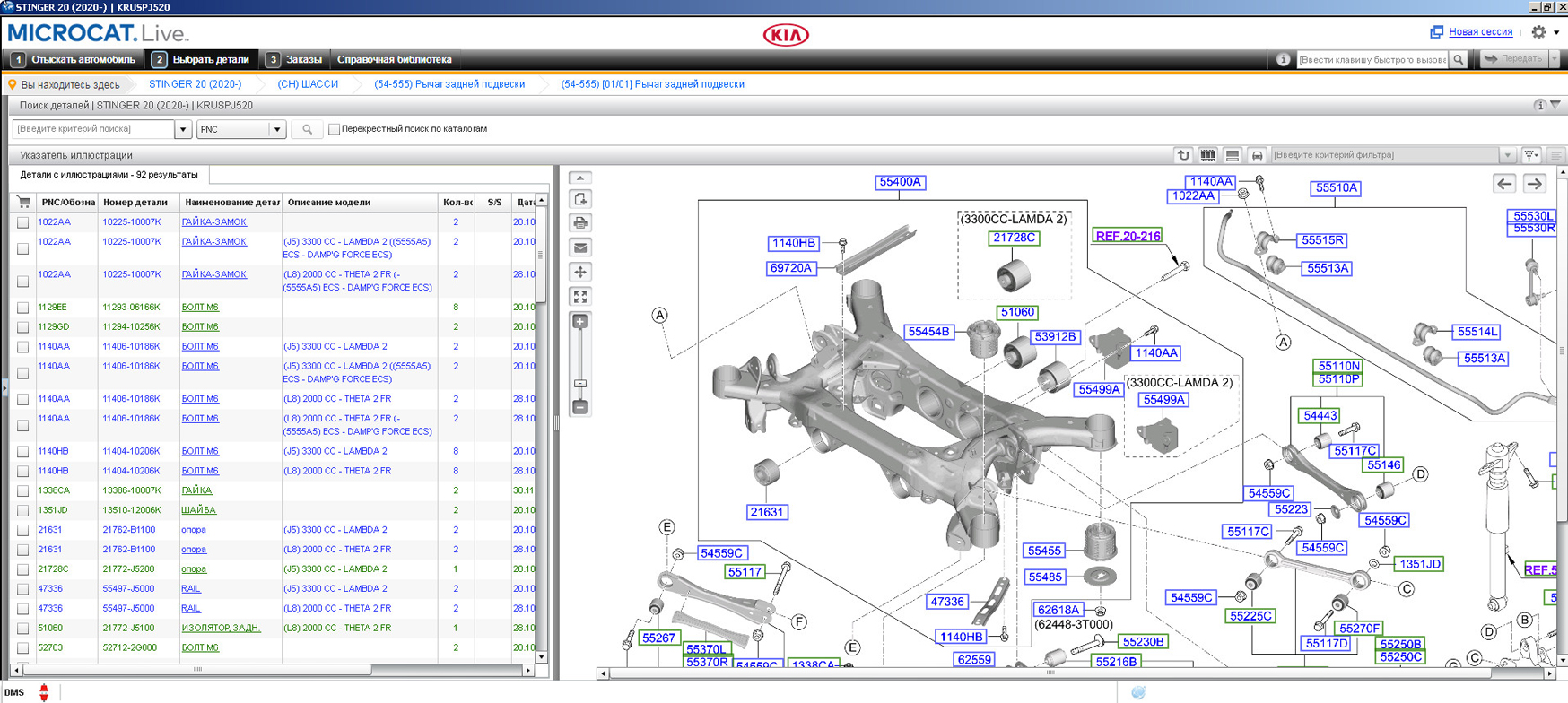Click the Новая сессия link
Screen dimensions: 1568x703
coord(1480,31)
